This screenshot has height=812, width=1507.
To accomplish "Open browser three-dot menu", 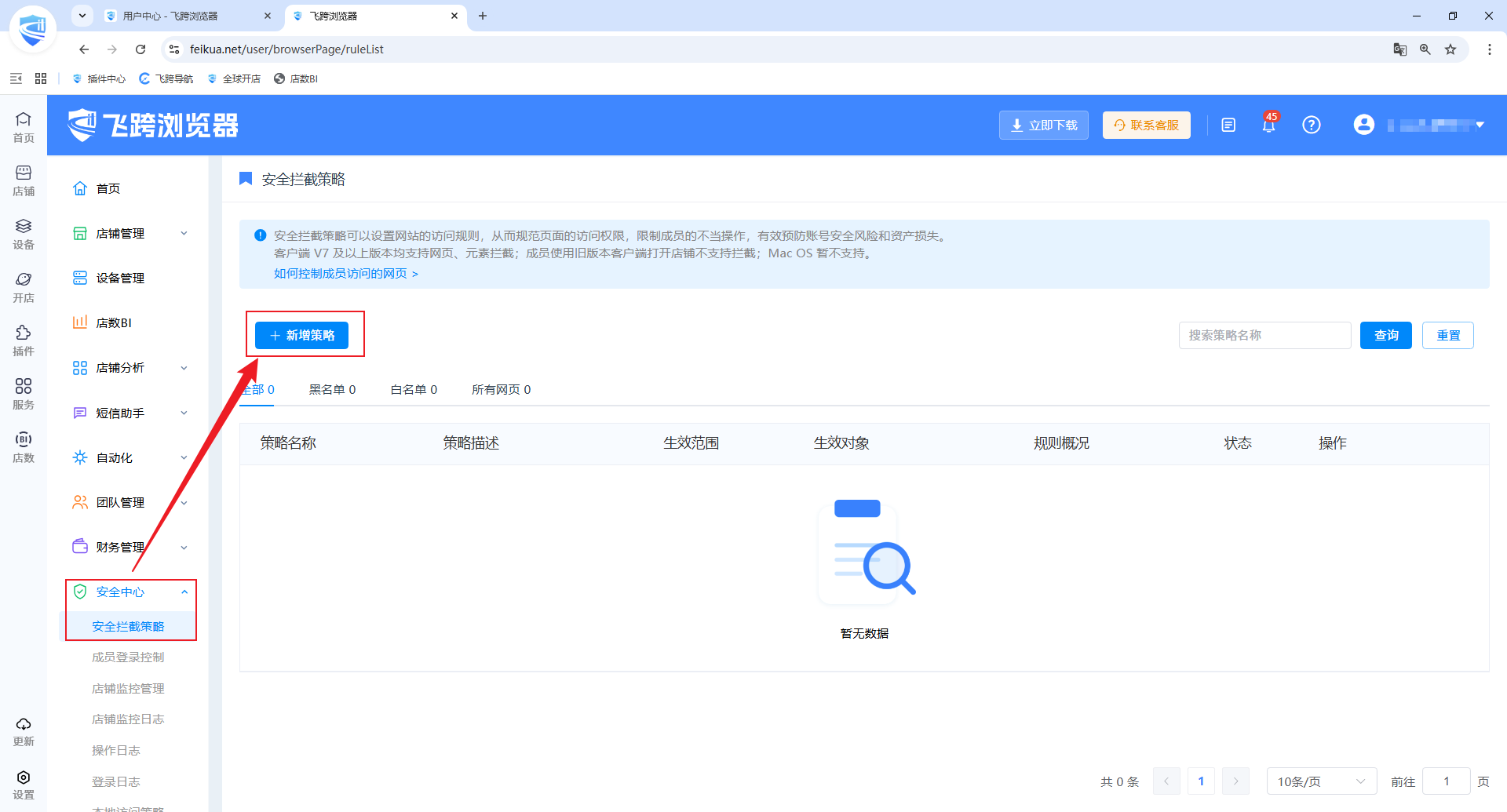I will [x=1490, y=49].
